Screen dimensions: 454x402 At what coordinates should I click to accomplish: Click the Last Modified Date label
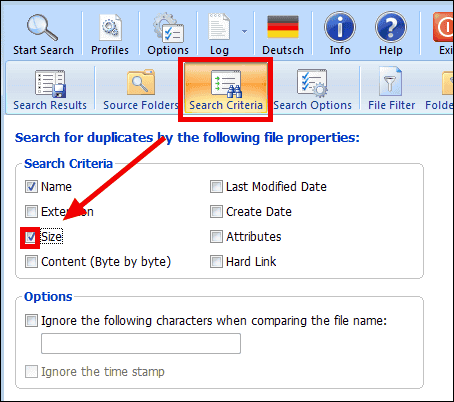point(276,187)
